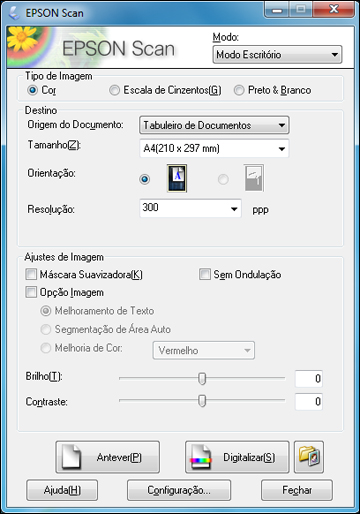Open the file save settings folder icon
This screenshot has height=514, width=360.
tap(309, 457)
